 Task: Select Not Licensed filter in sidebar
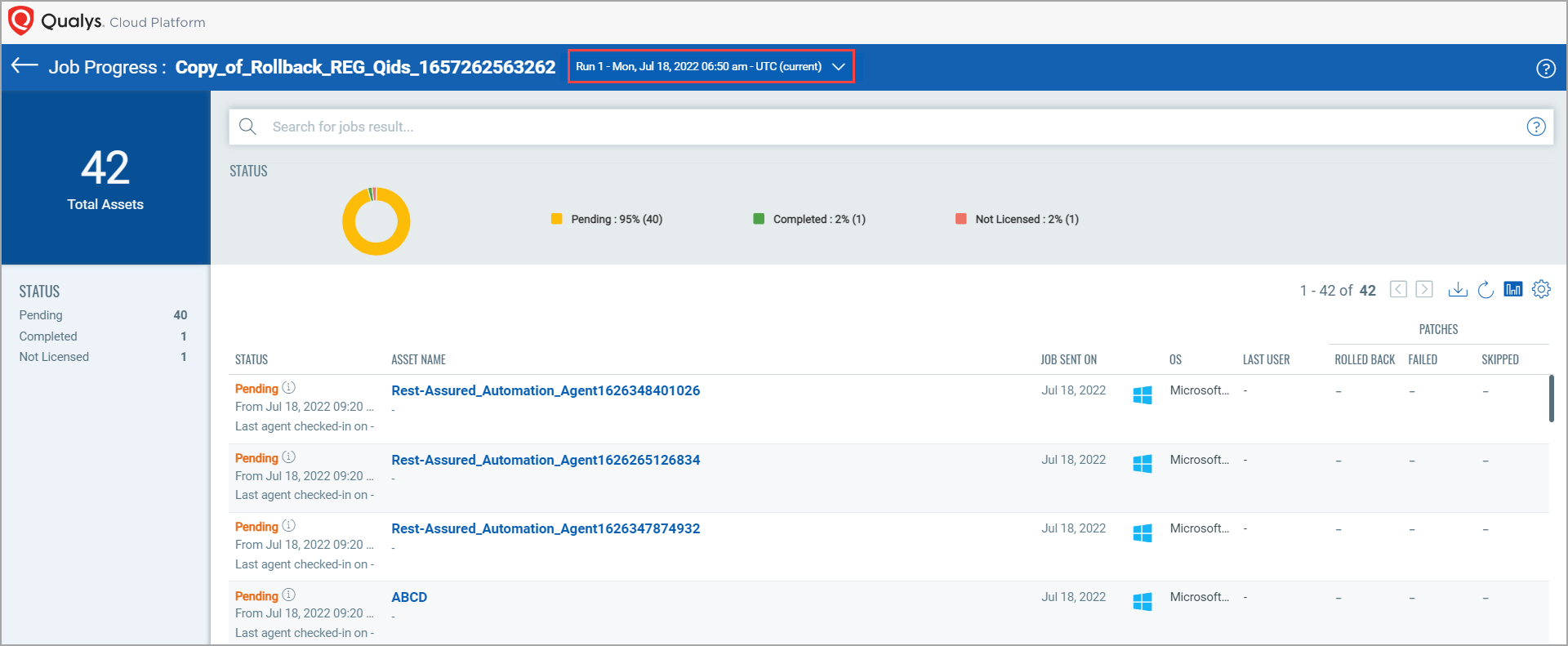pos(54,357)
